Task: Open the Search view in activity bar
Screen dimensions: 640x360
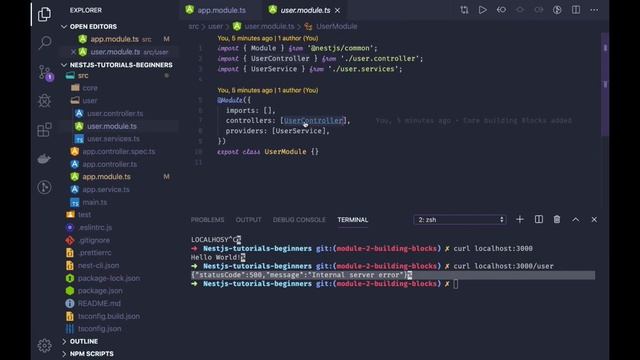Action: click(x=44, y=42)
